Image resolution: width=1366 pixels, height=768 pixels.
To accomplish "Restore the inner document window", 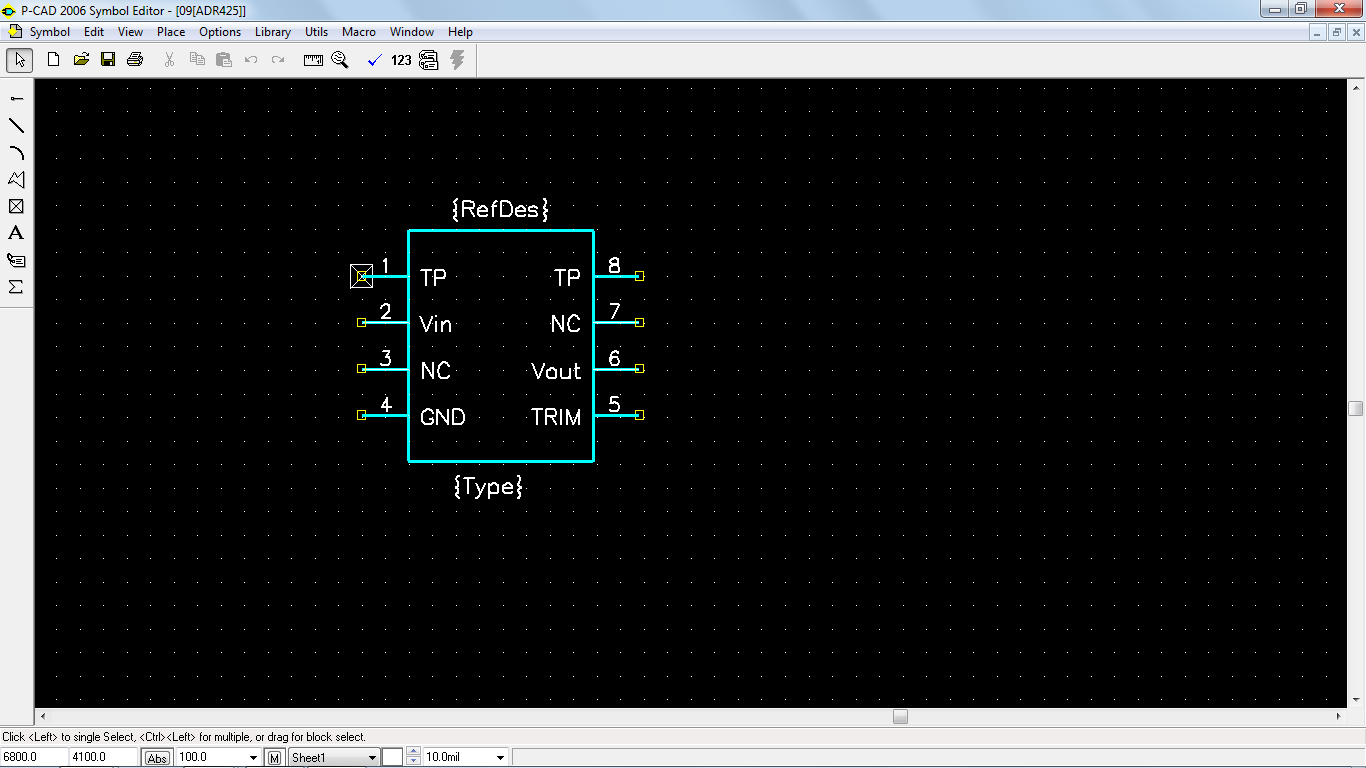I will (1337, 32).
